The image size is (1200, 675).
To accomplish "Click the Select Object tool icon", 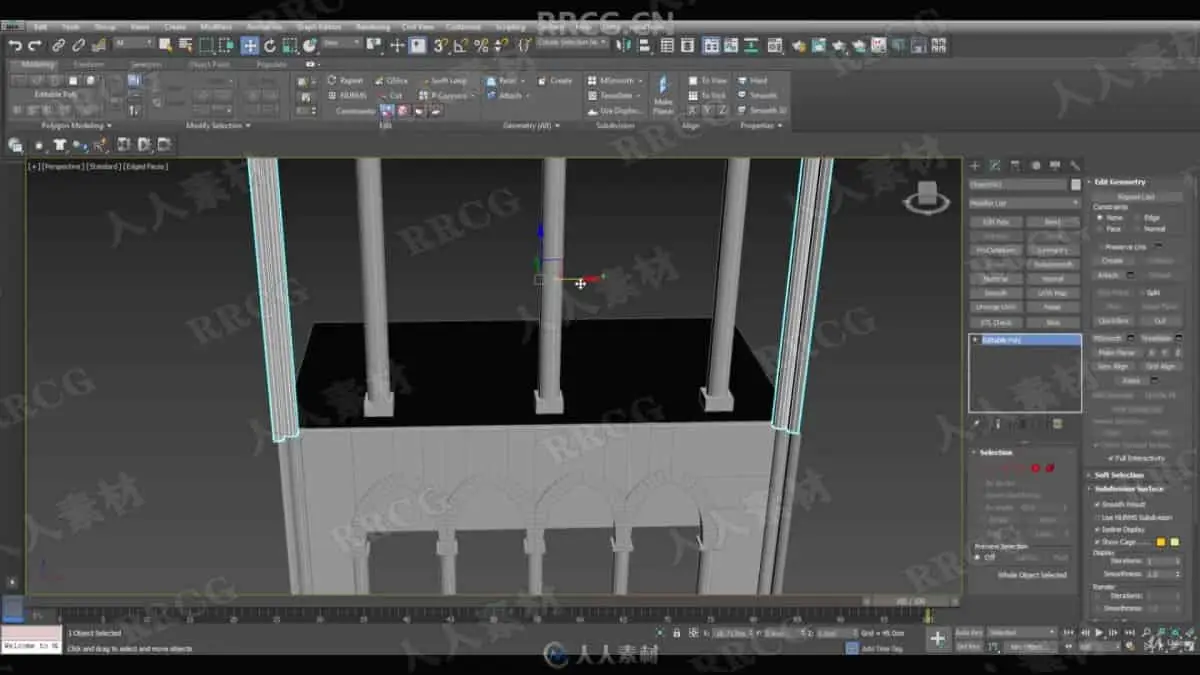I will pos(165,45).
